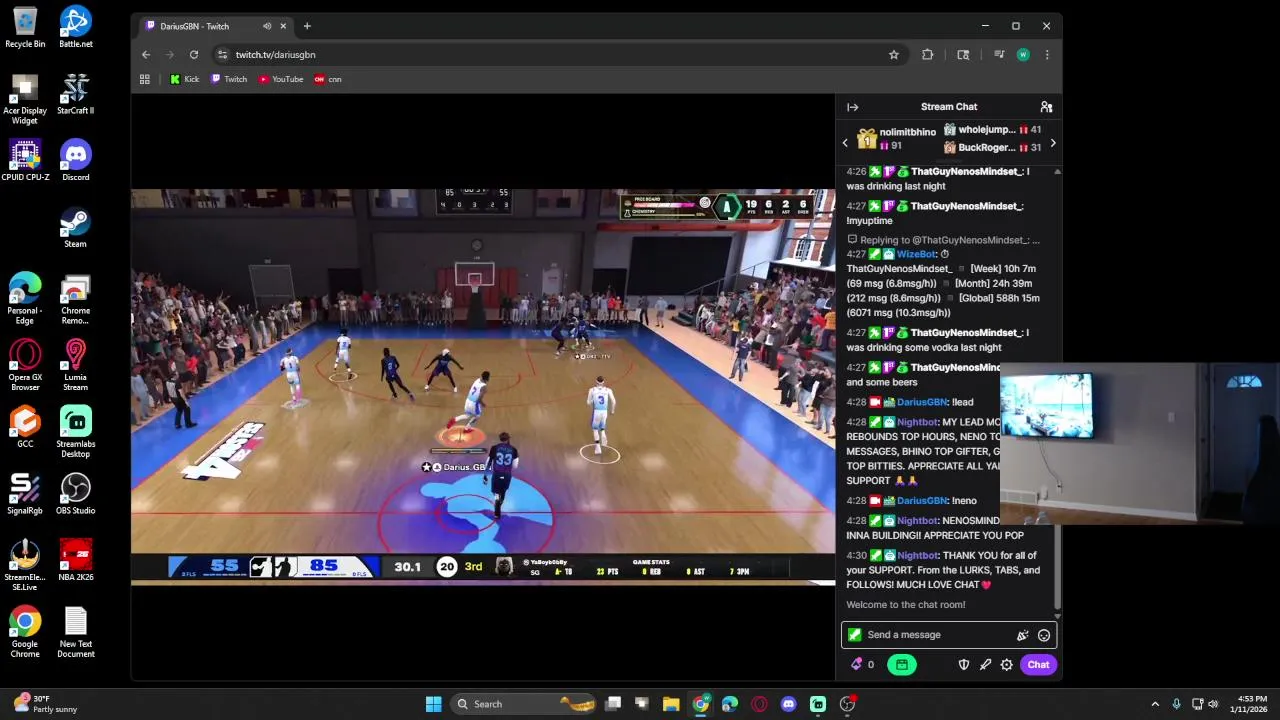
Task: Select OBS Studio desktop shortcut
Action: [x=75, y=494]
